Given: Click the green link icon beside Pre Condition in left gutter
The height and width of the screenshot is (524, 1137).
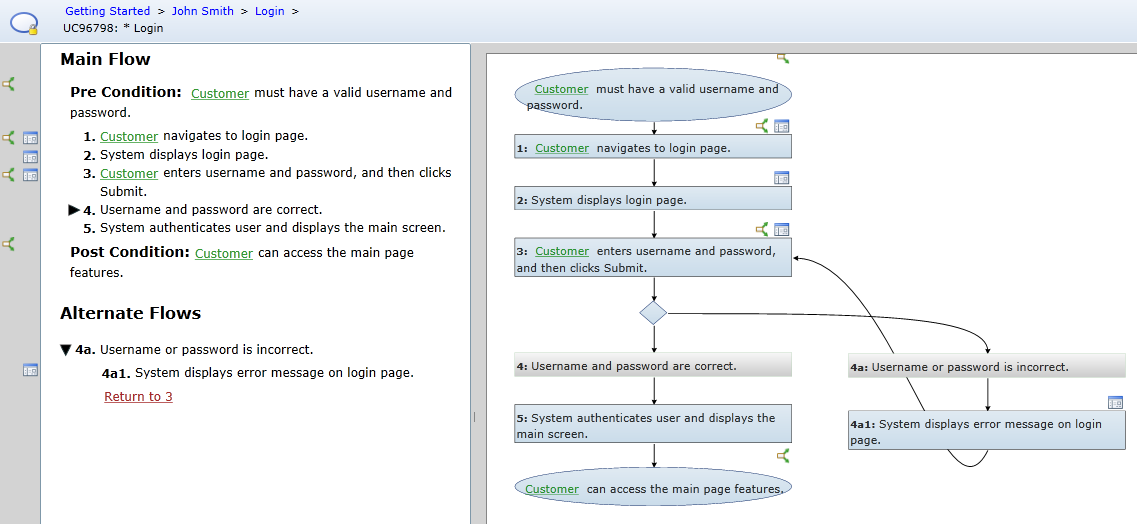Looking at the screenshot, I should click(9, 84).
